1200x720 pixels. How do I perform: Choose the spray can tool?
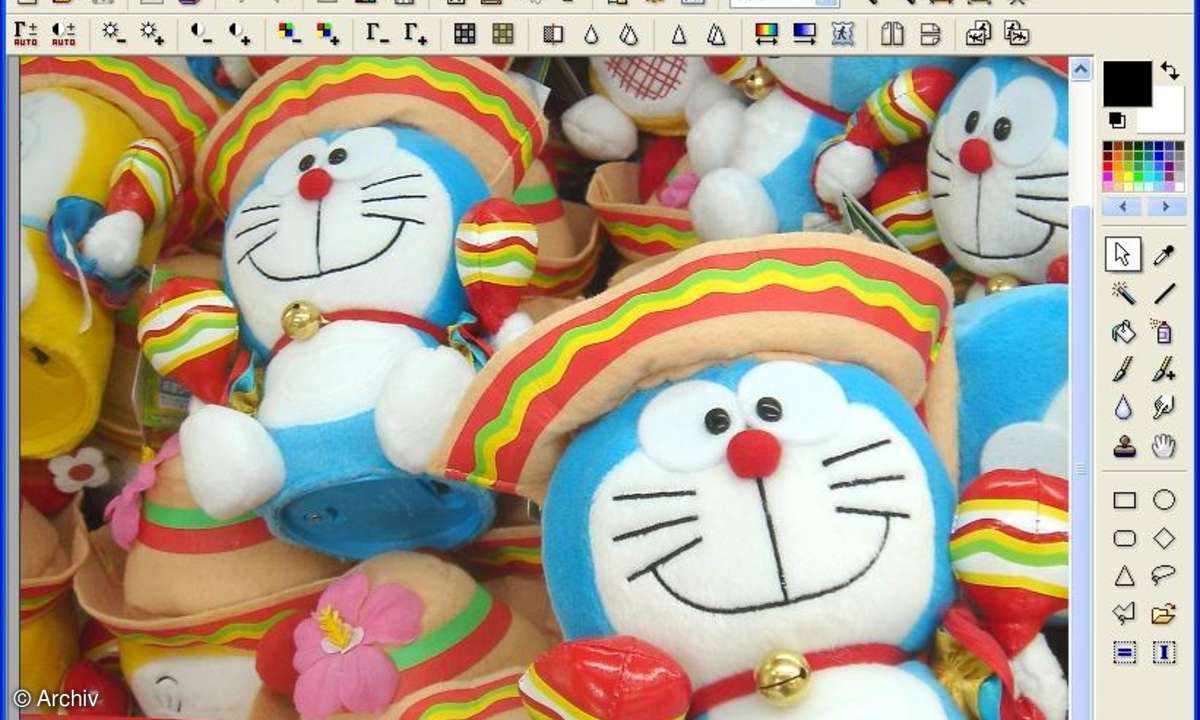pos(1163,331)
